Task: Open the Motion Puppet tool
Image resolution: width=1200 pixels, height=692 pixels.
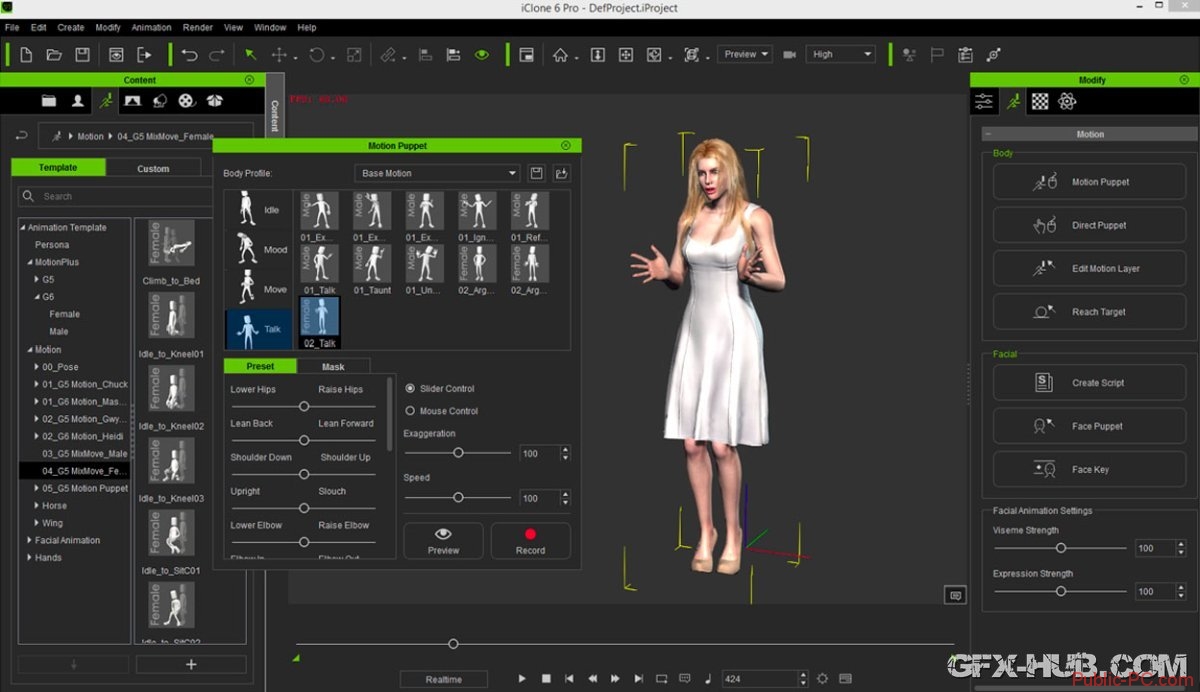Action: [x=1089, y=182]
